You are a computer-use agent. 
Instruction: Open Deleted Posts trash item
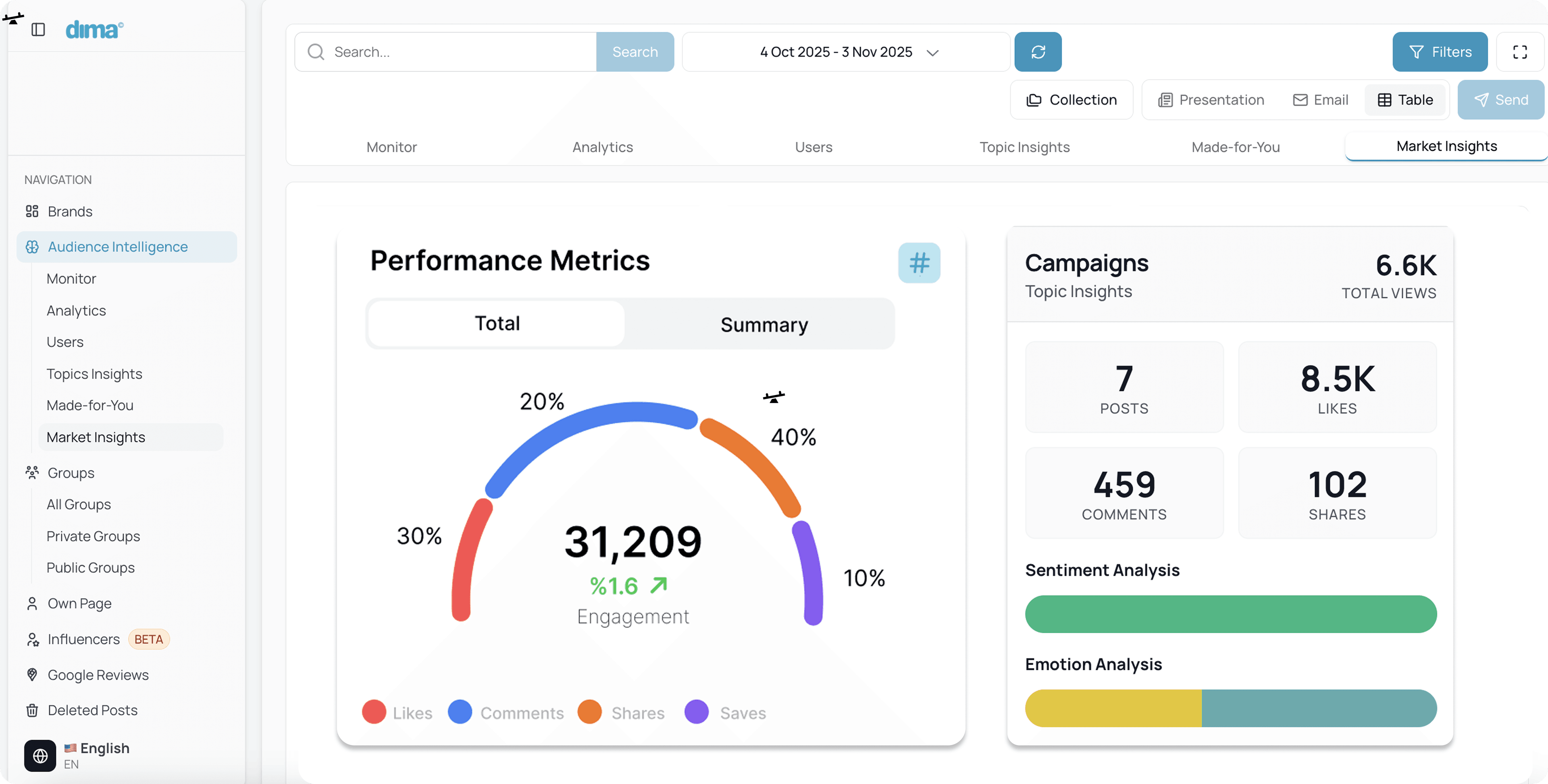pyautogui.click(x=92, y=710)
